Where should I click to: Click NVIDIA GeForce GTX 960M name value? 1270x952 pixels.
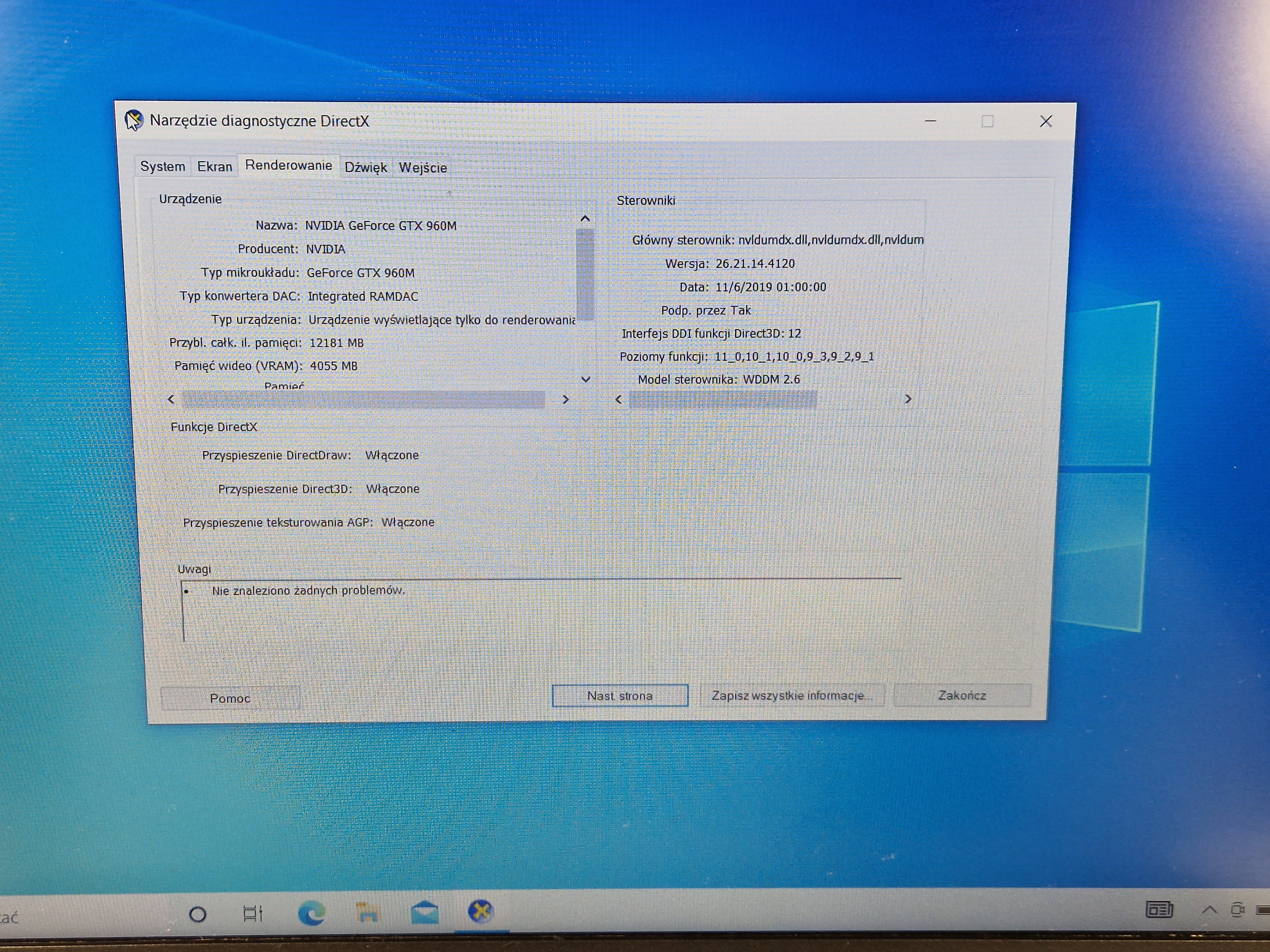point(381,226)
